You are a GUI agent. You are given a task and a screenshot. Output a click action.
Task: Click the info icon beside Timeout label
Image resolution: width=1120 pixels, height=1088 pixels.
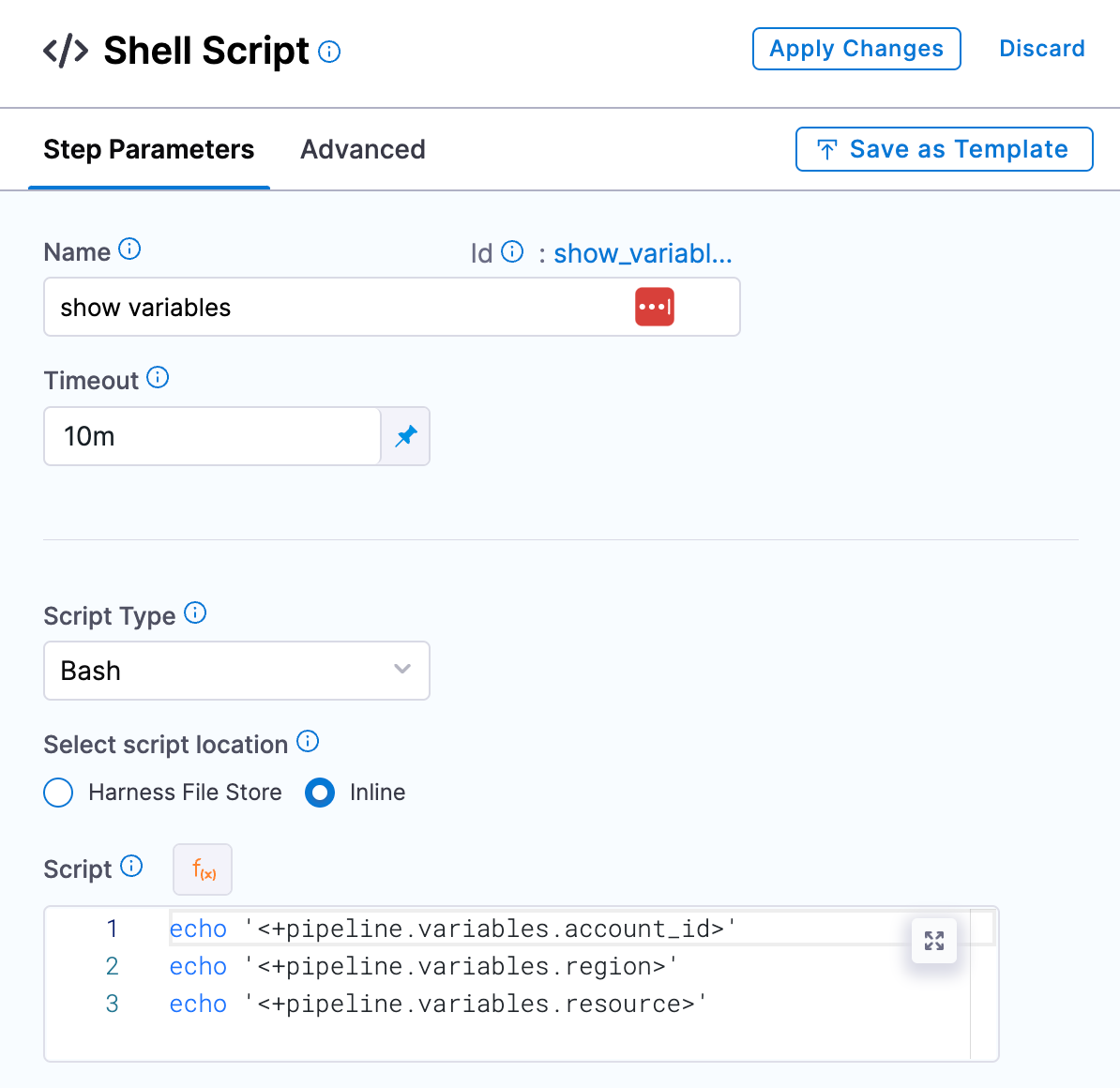[x=159, y=378]
